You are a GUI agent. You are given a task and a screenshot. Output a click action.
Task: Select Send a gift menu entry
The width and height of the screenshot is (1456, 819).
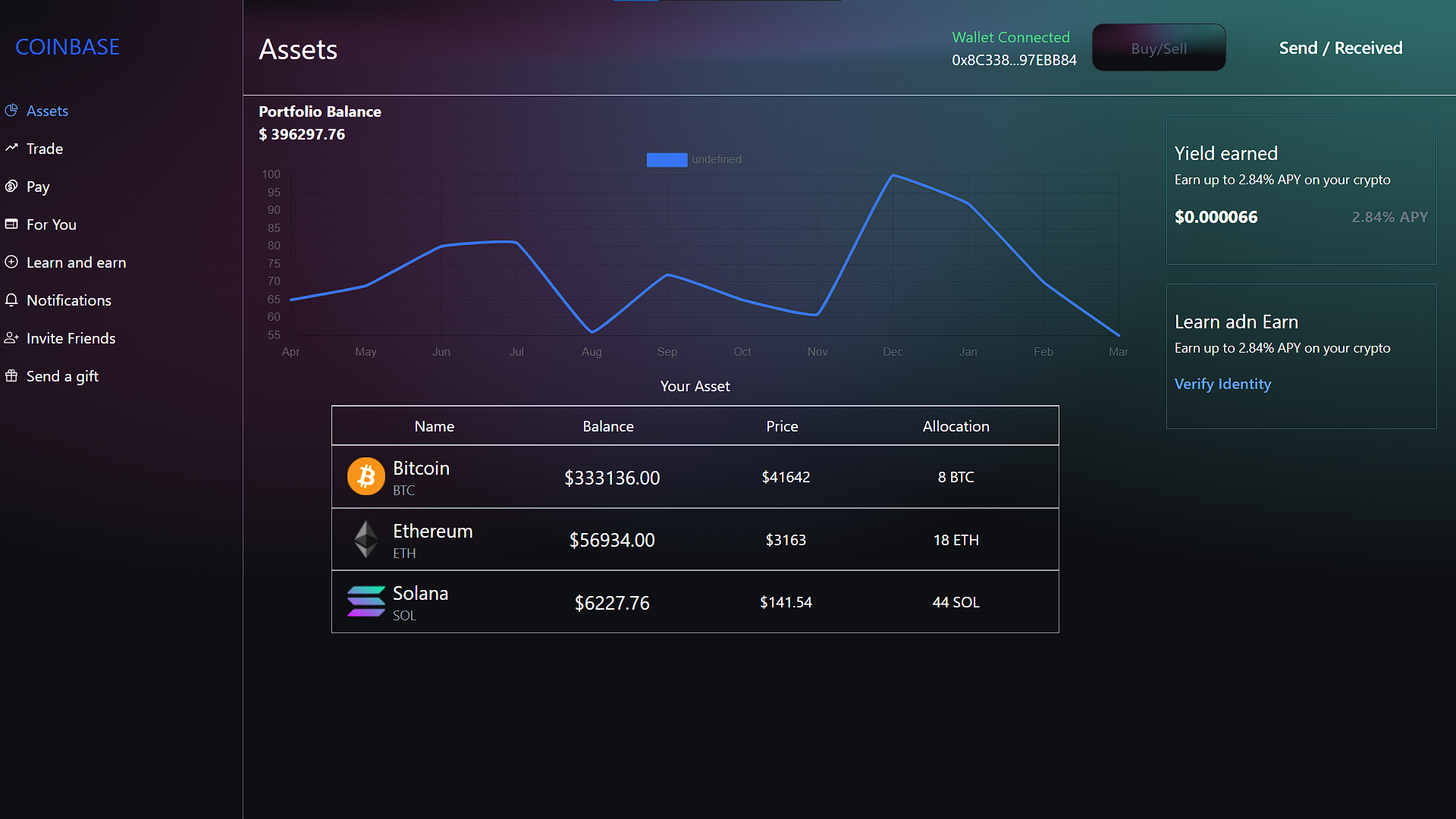pyautogui.click(x=62, y=376)
